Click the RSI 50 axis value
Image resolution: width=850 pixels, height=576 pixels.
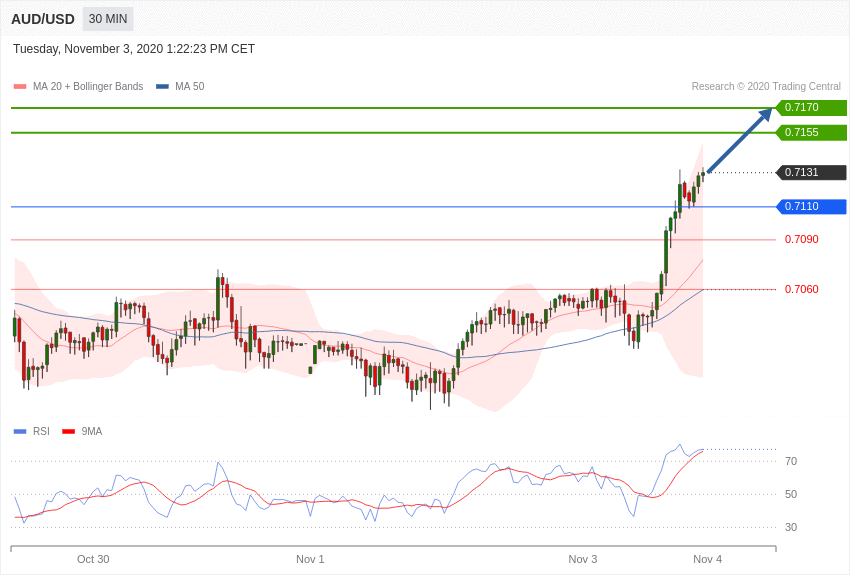791,495
